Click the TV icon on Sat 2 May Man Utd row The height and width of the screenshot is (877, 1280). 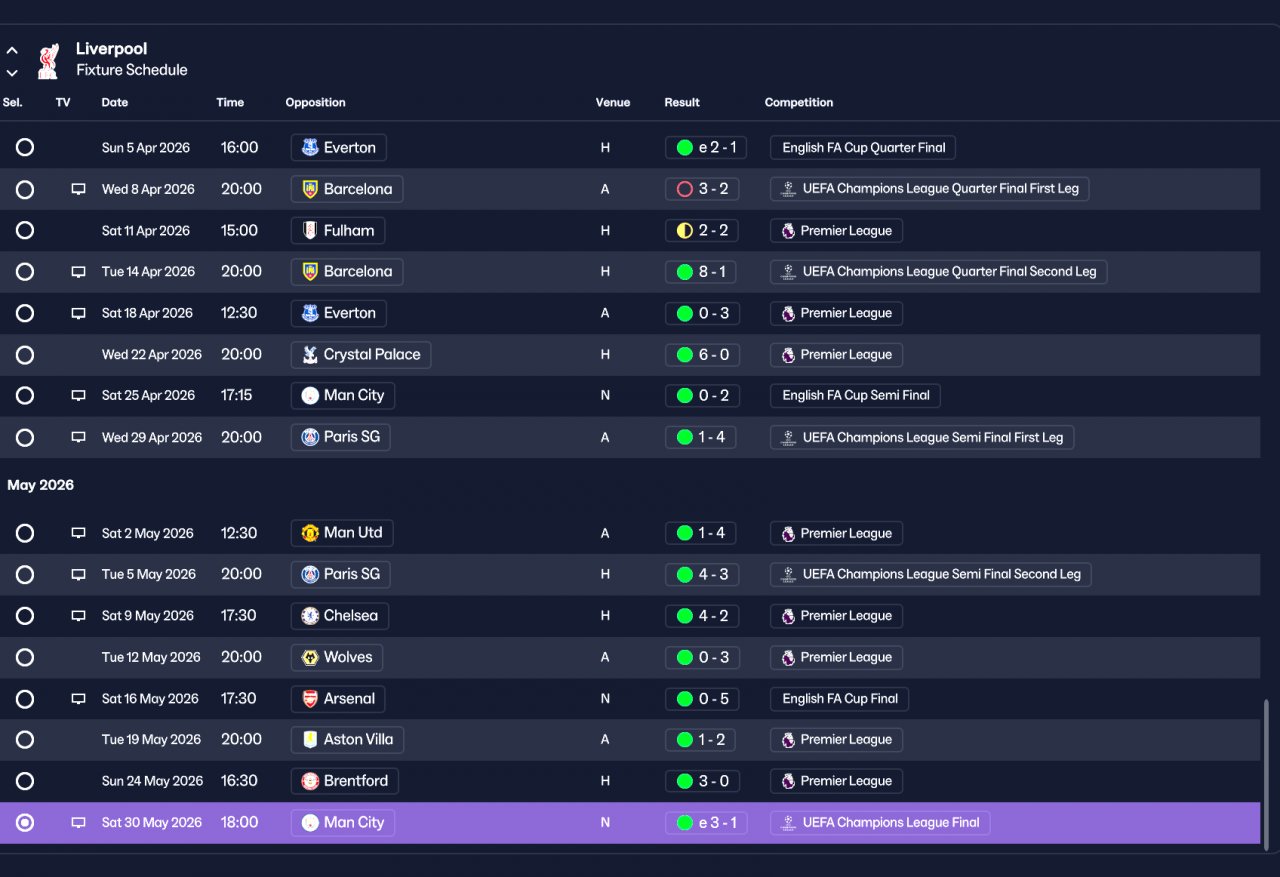pyautogui.click(x=78, y=533)
